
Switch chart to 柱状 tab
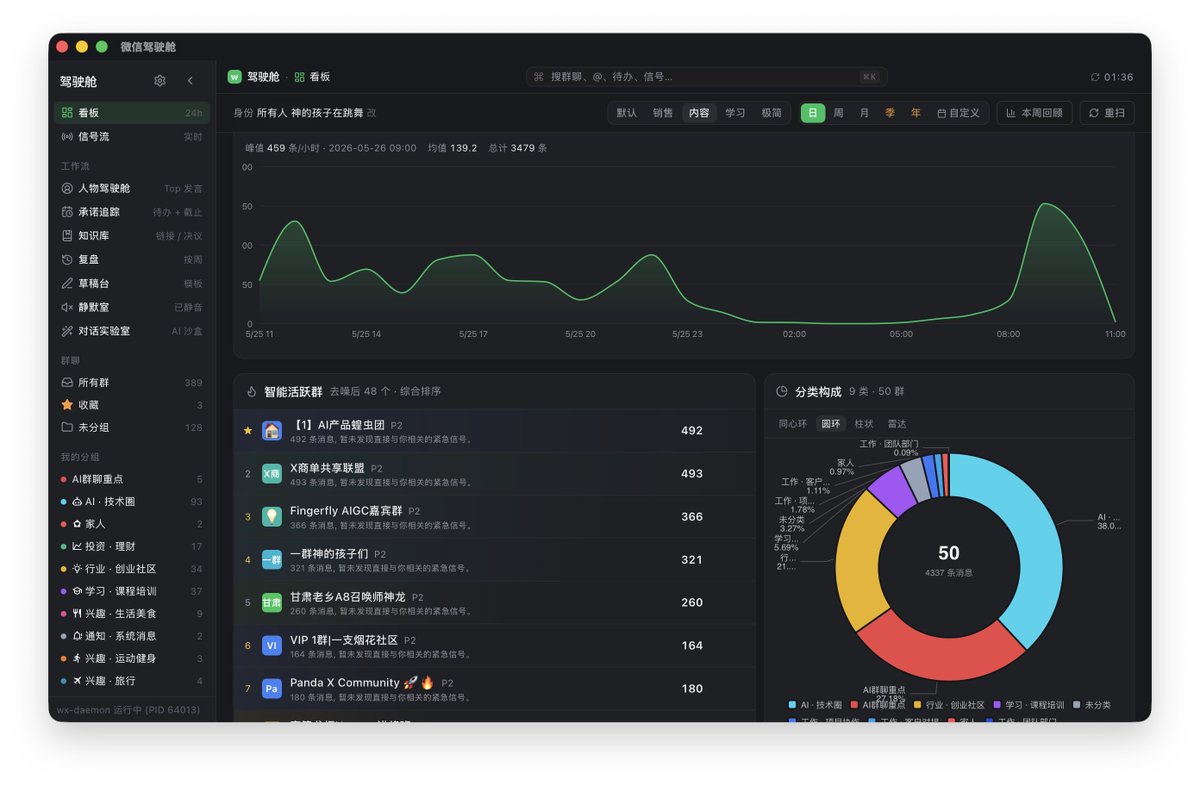tap(864, 424)
